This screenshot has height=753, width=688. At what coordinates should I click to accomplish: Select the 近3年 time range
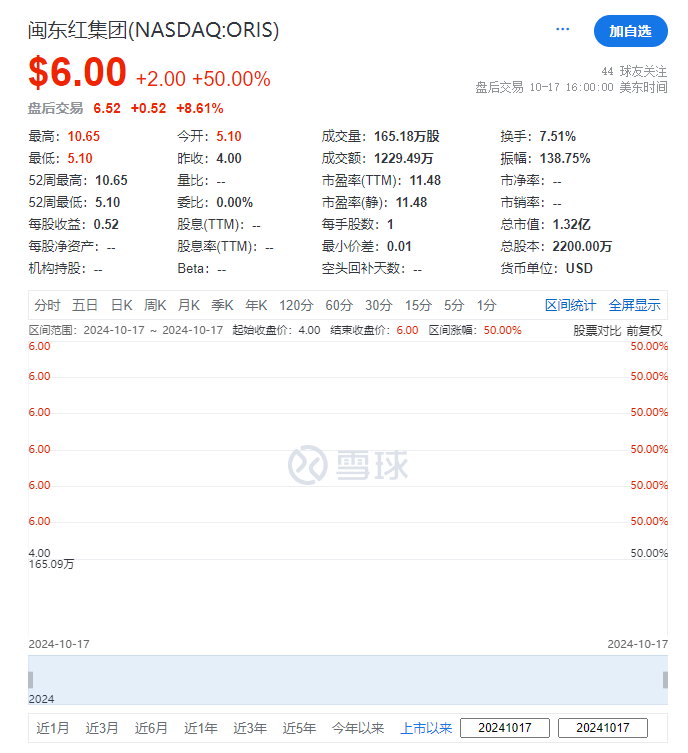(250, 728)
